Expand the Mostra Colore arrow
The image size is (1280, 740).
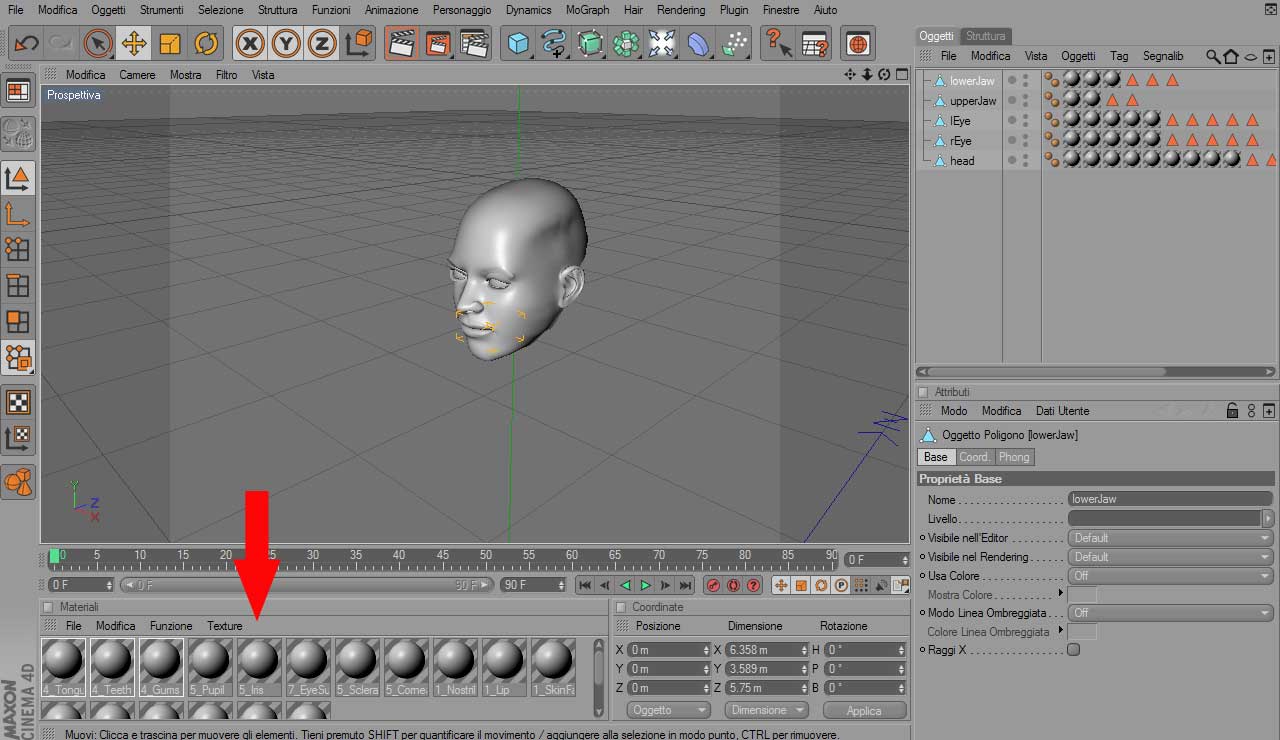pos(1061,593)
